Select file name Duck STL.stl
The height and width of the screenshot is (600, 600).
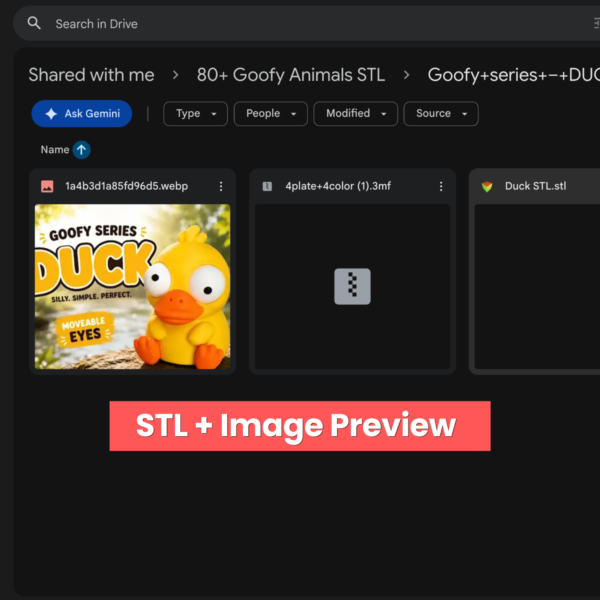tap(535, 186)
